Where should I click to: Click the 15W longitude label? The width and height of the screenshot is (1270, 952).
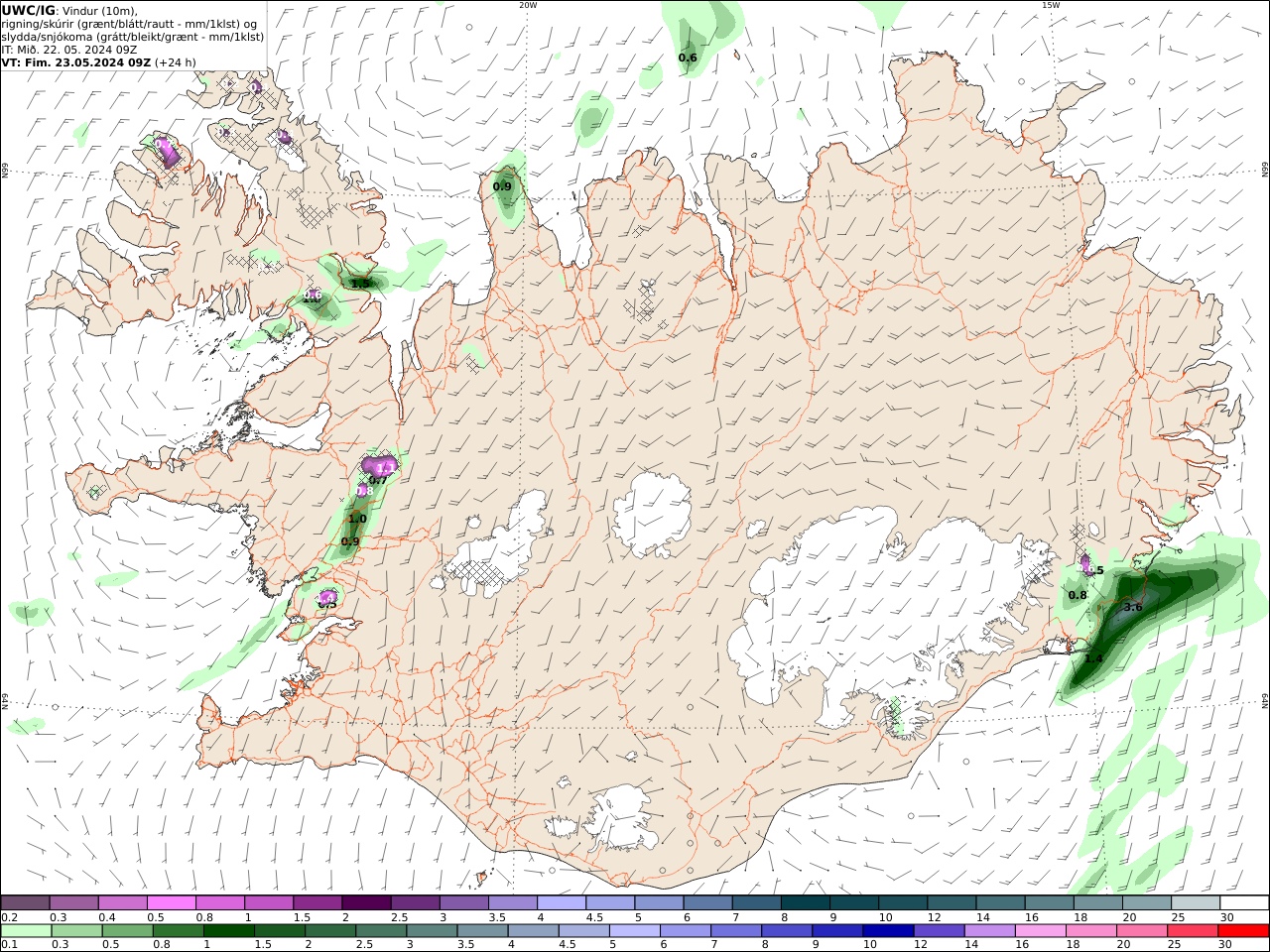(x=1051, y=5)
